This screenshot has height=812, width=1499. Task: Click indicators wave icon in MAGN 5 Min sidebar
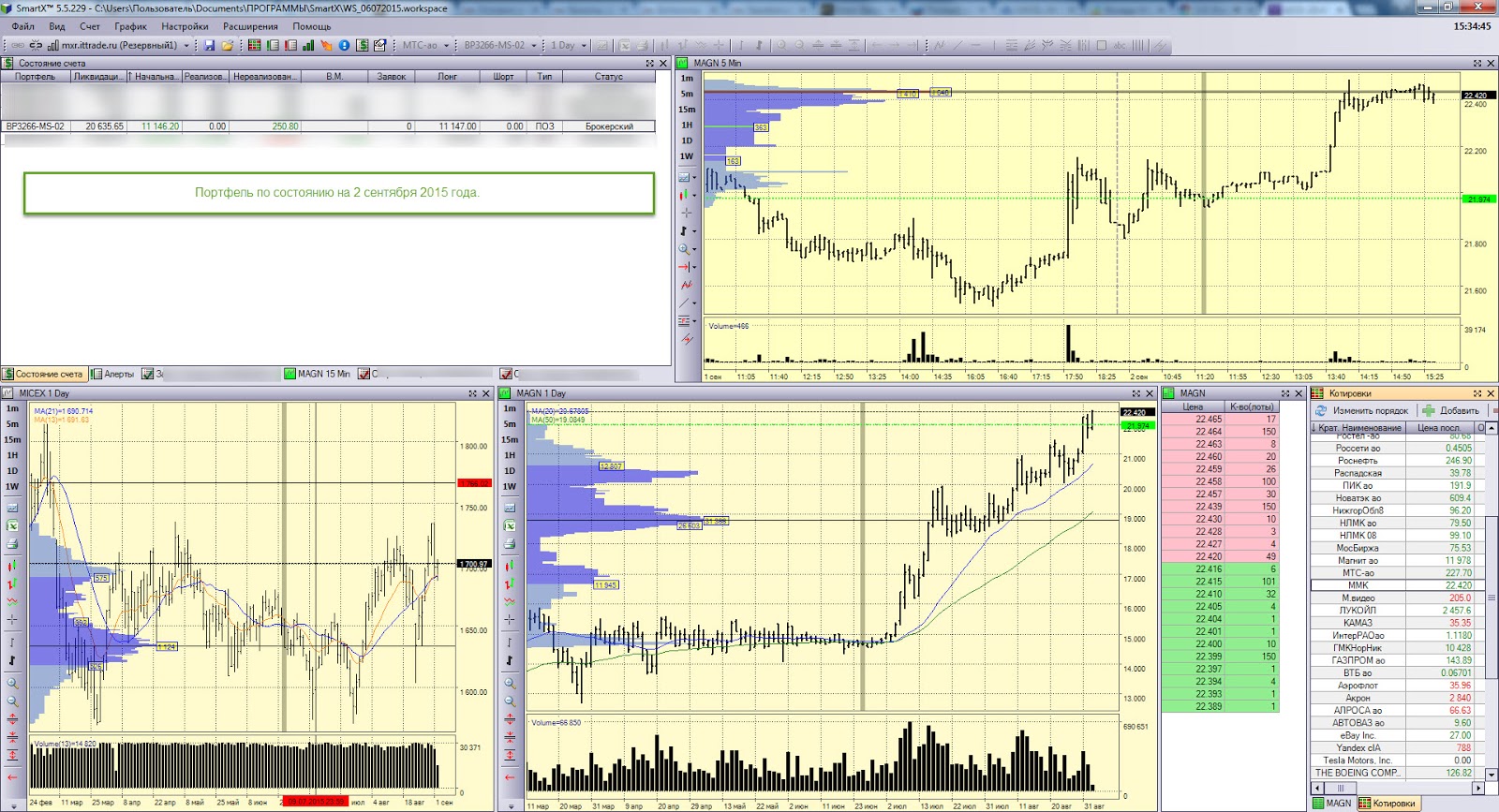tap(686, 285)
